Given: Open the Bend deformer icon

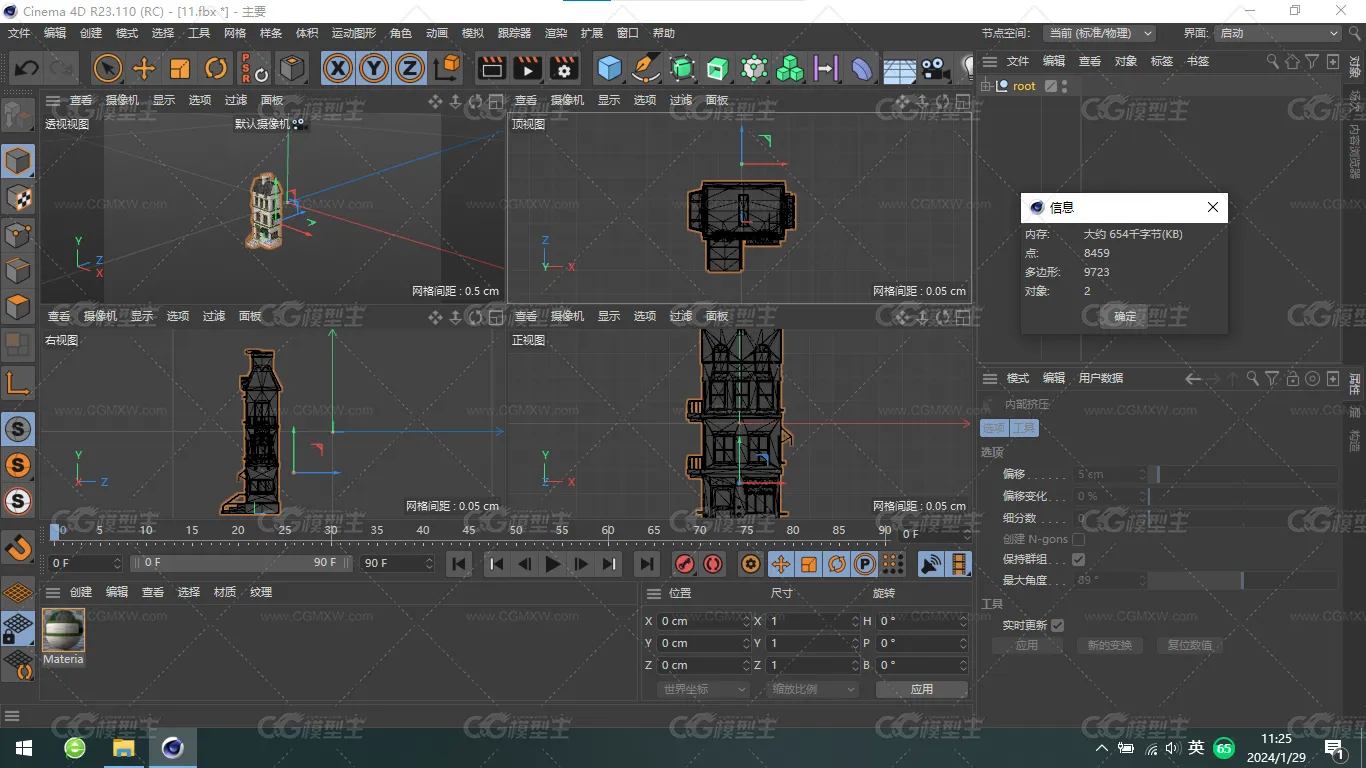Looking at the screenshot, I should pos(862,68).
